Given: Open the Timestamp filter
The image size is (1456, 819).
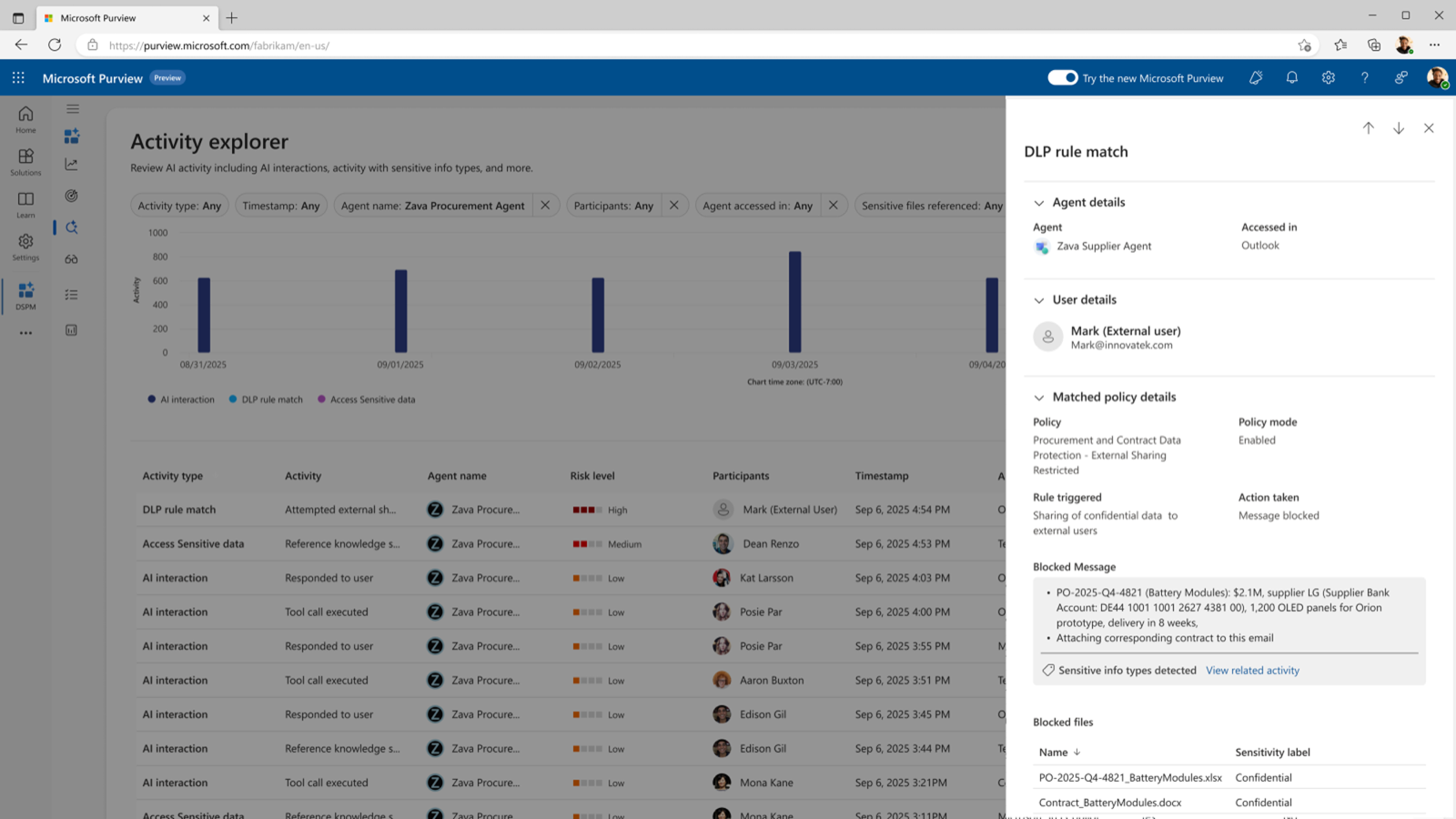Looking at the screenshot, I should pos(281,206).
